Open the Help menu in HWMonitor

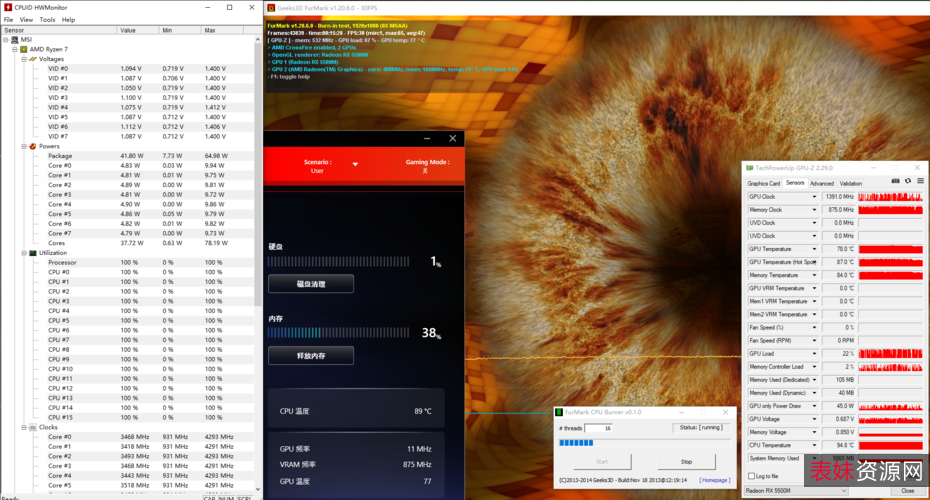[68, 20]
